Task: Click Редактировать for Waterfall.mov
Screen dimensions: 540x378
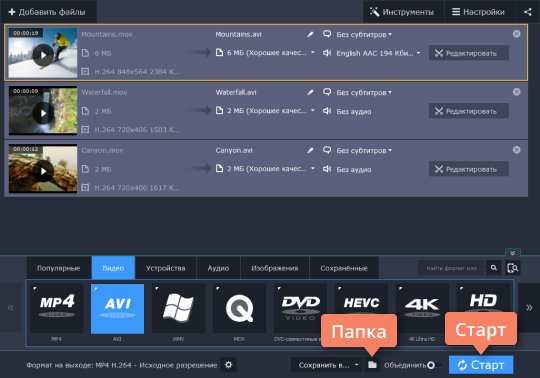Action: click(468, 111)
